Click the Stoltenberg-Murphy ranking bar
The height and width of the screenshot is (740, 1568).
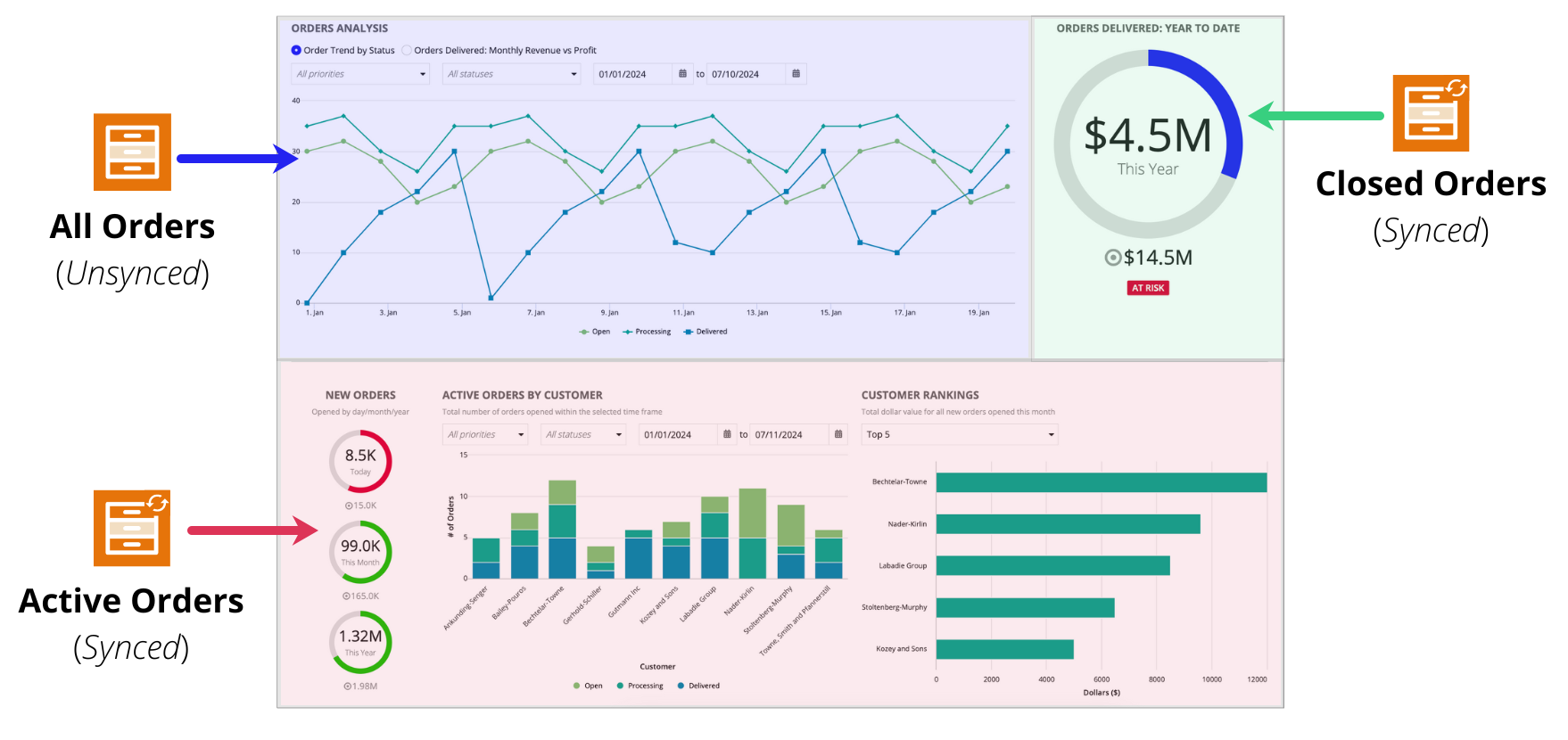(x=1025, y=607)
